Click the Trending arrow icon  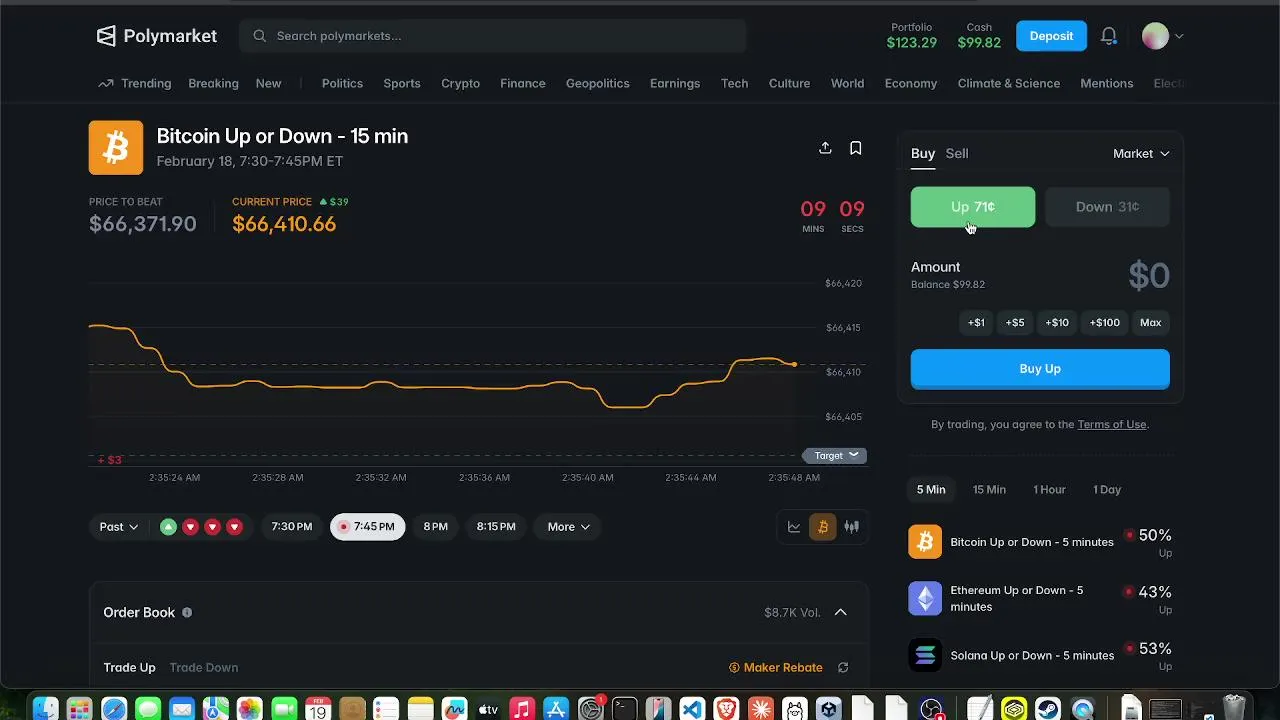[x=106, y=83]
